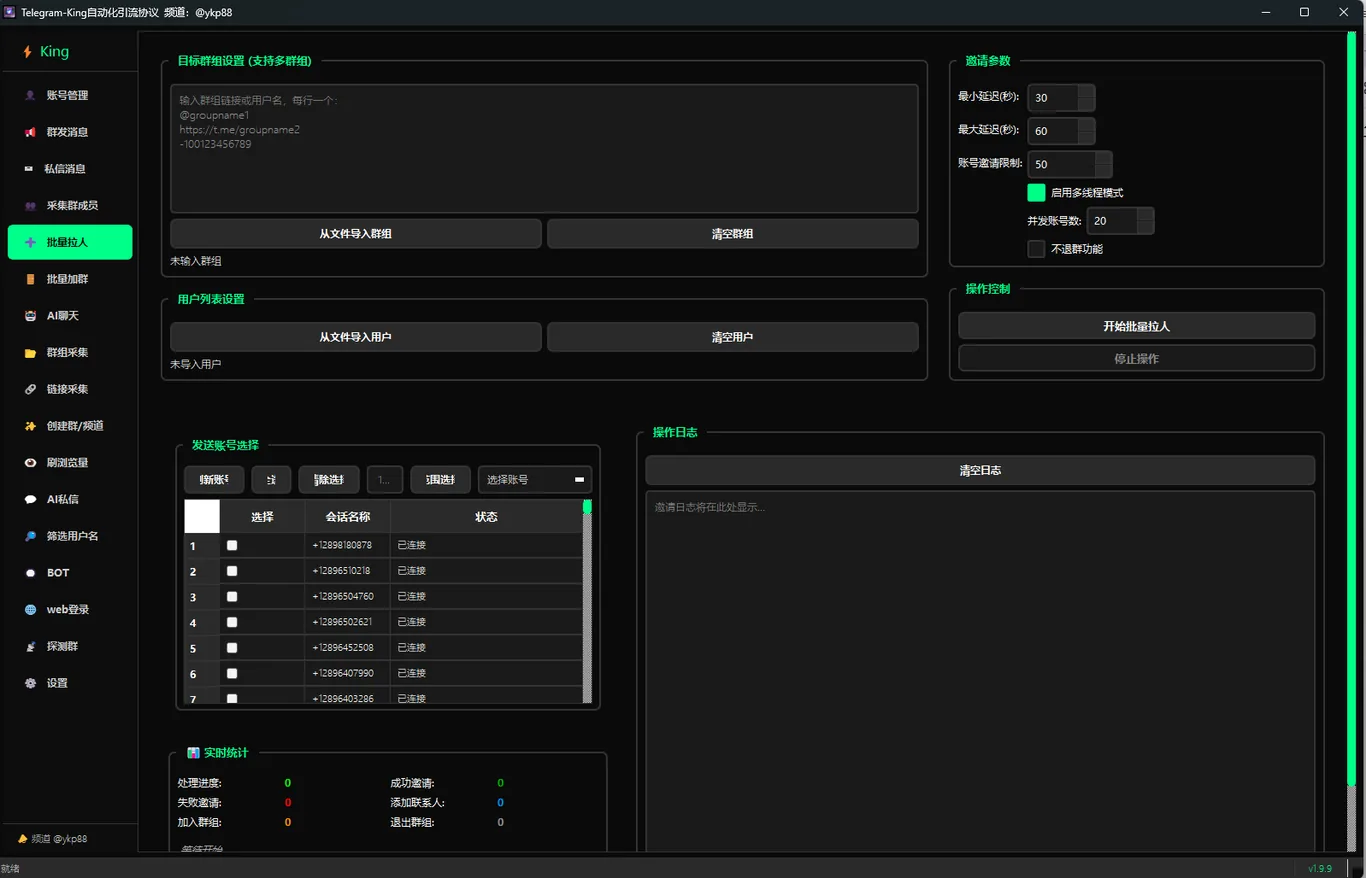The image size is (1366, 878).
Task: Focus the target group links text area
Action: (545, 148)
